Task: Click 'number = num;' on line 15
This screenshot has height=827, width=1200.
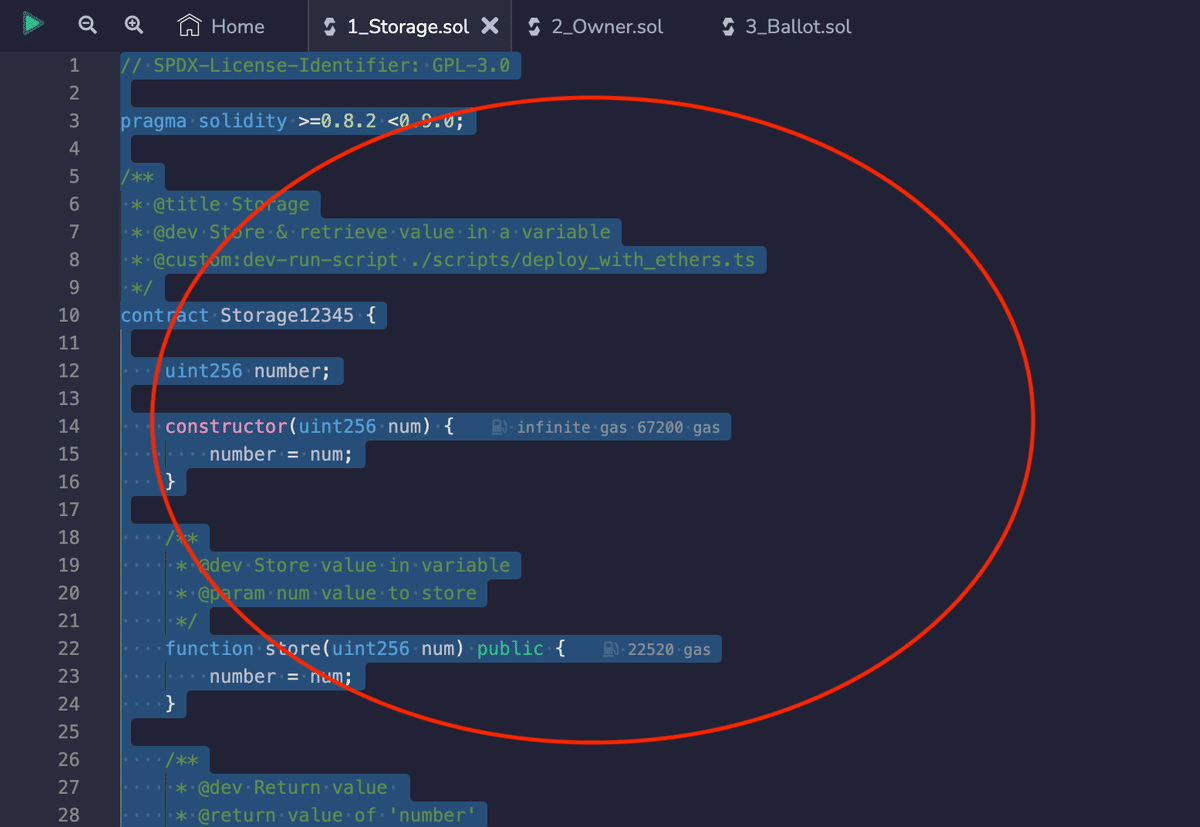Action: point(281,454)
